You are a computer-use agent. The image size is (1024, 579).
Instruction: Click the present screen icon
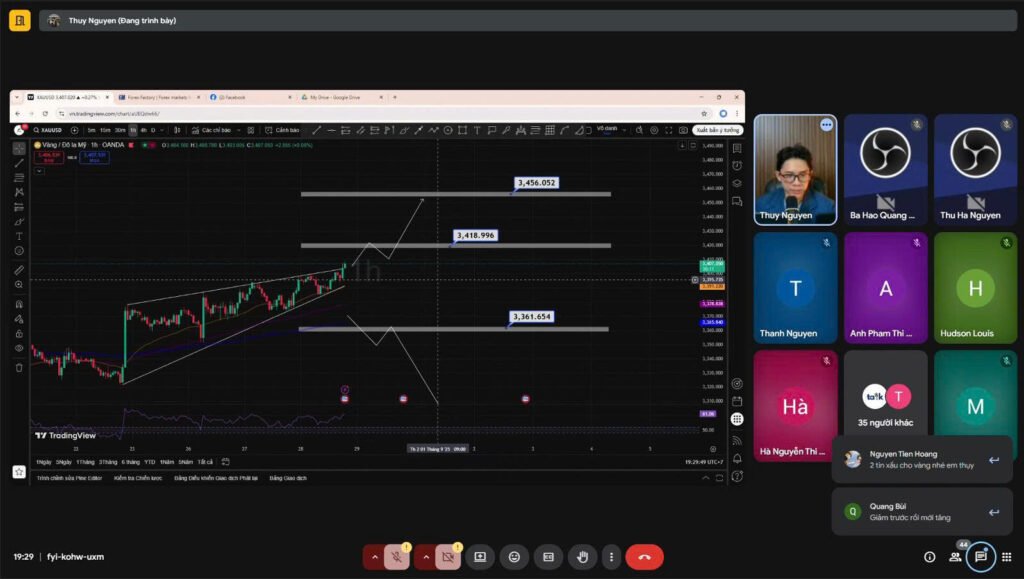pos(480,557)
